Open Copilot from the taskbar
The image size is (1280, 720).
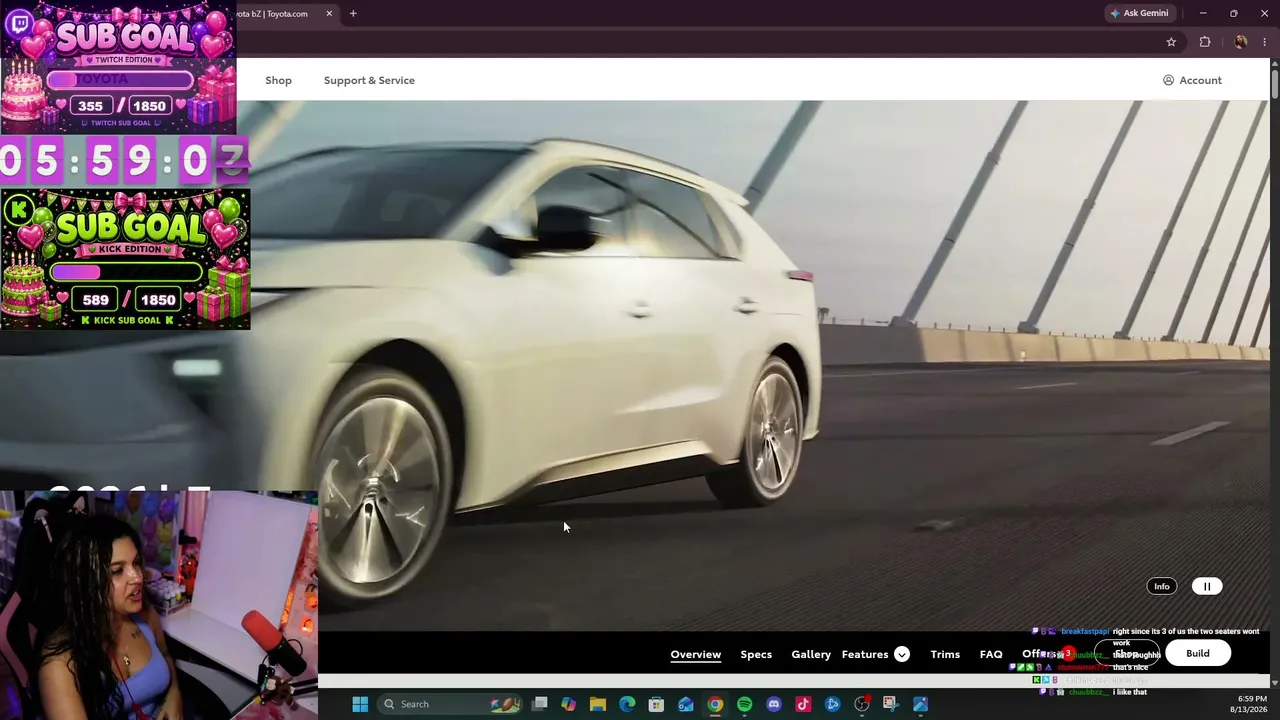(568, 704)
